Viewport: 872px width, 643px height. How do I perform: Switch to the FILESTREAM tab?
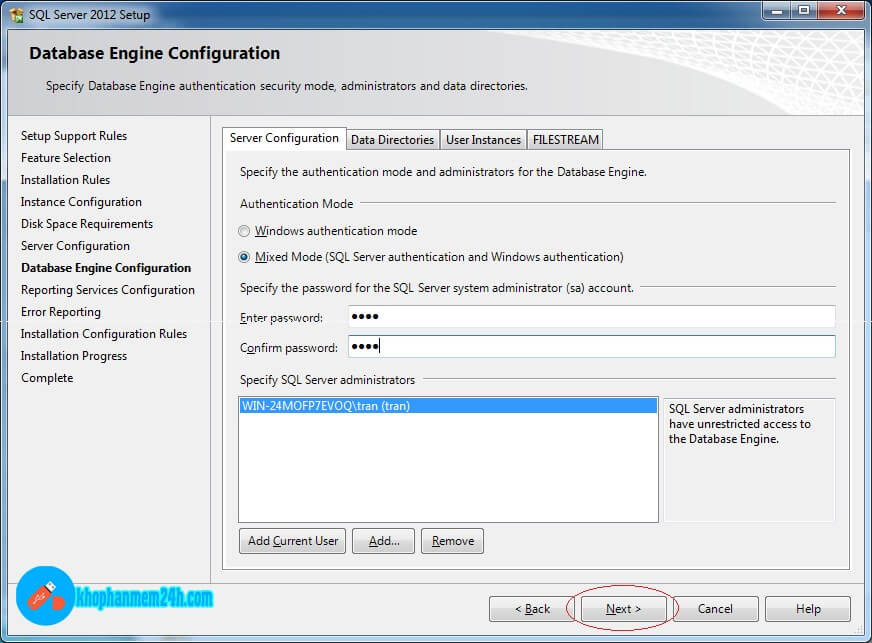565,140
